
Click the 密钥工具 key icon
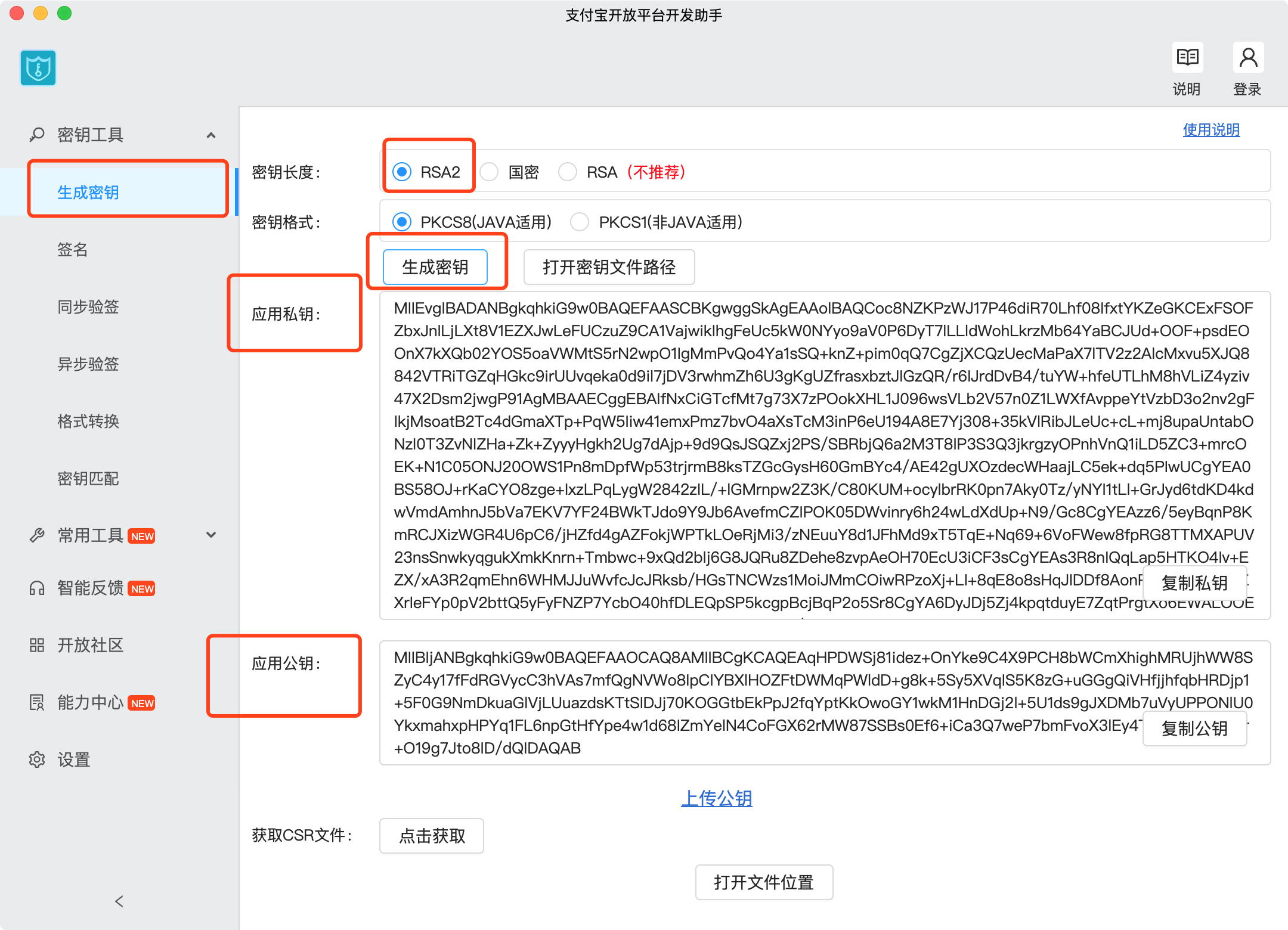[x=37, y=135]
